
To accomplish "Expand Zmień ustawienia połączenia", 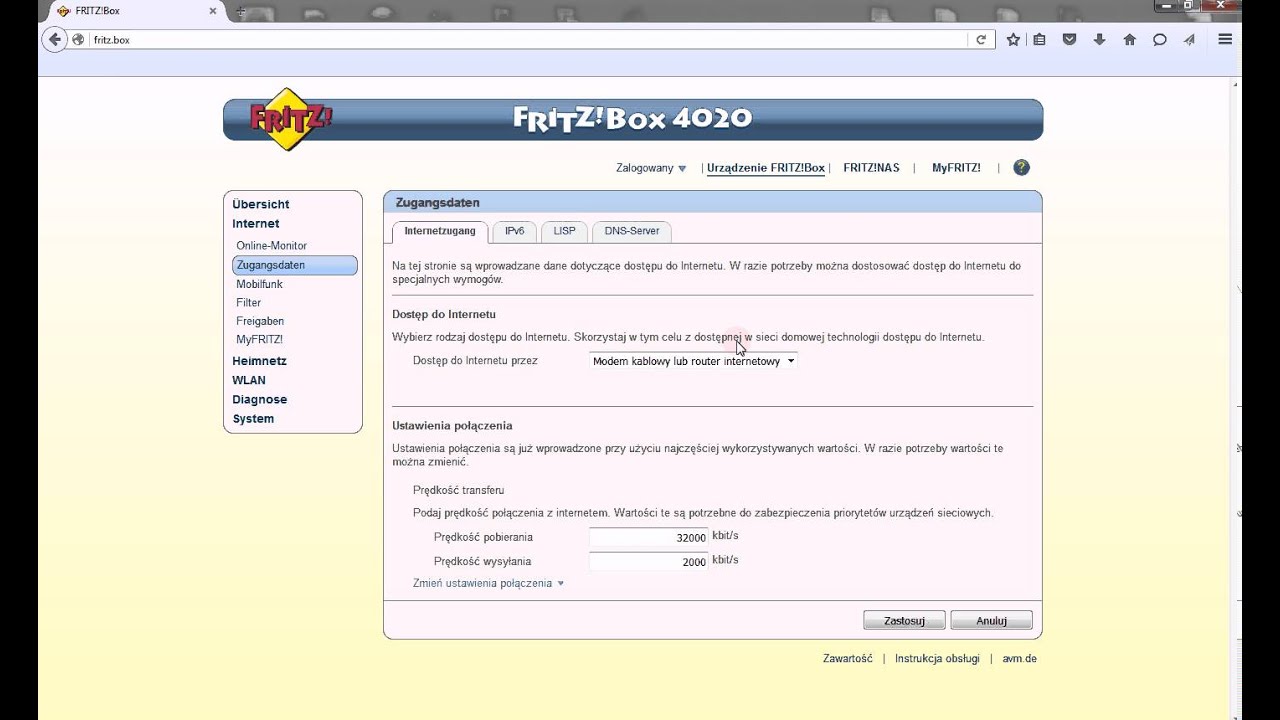I will coord(488,583).
